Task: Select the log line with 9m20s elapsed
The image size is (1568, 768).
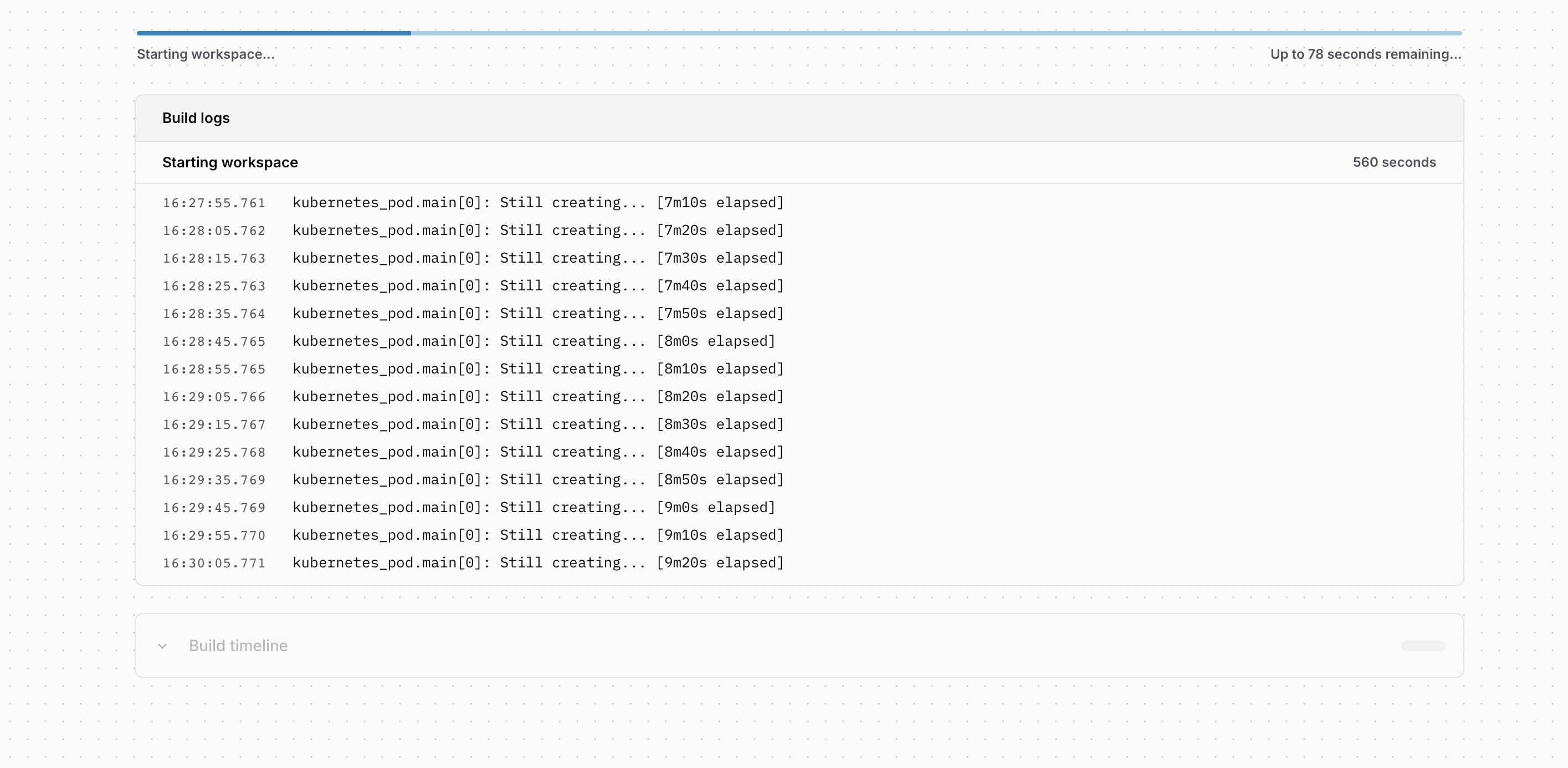Action: tap(537, 563)
